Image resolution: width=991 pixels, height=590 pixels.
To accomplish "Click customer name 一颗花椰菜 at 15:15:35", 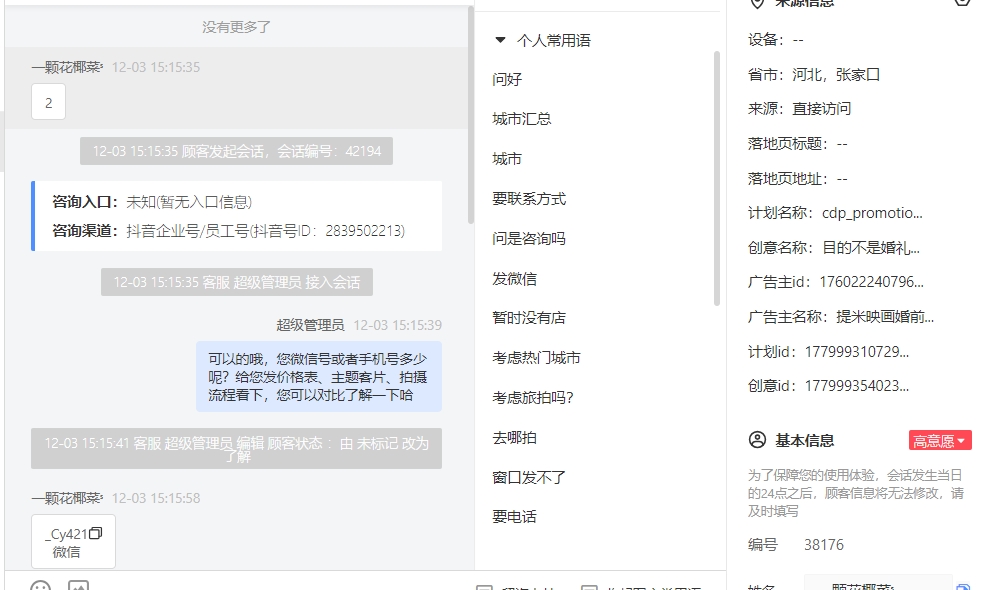I will click(68, 67).
